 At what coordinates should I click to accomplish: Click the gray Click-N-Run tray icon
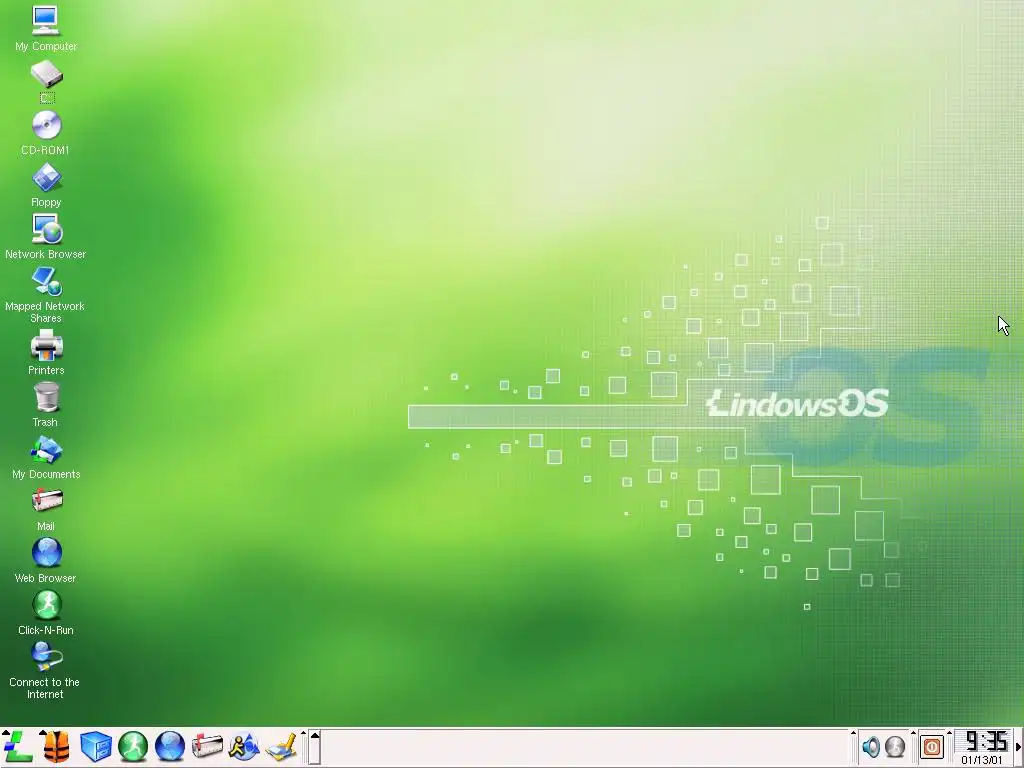point(895,746)
